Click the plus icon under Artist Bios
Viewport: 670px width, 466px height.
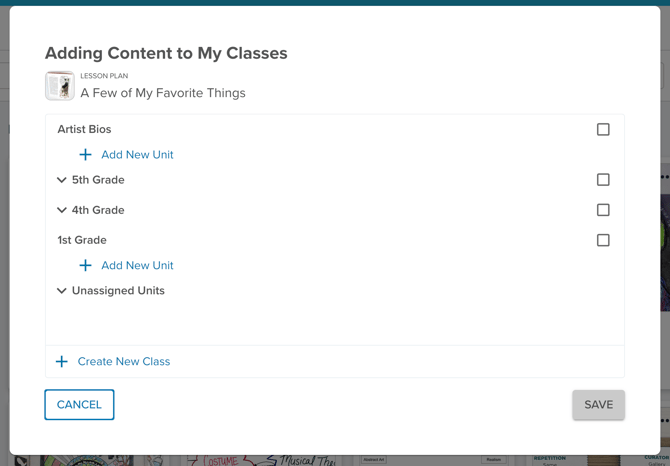(85, 155)
